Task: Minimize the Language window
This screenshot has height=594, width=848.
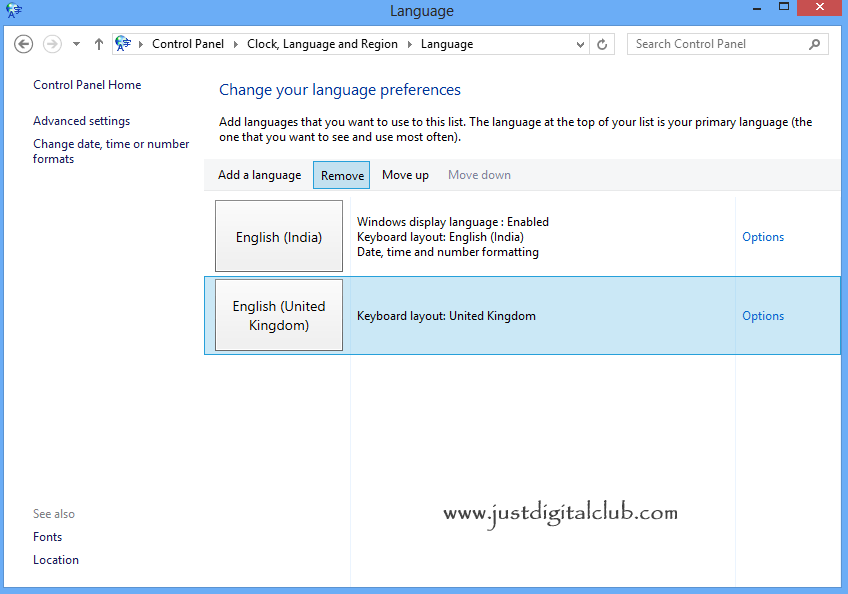Action: coord(757,8)
